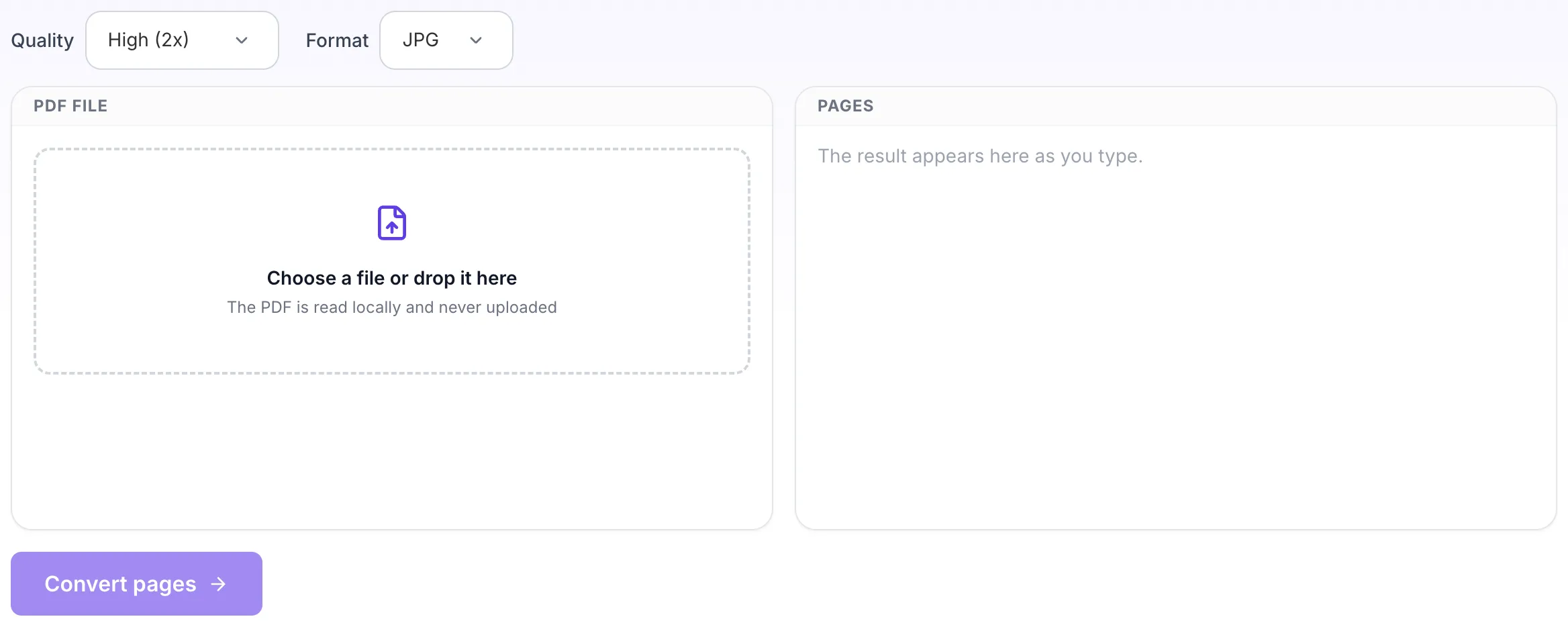Screen dimensions: 1568x627
Task: Click the Convert pages button
Action: (136, 584)
